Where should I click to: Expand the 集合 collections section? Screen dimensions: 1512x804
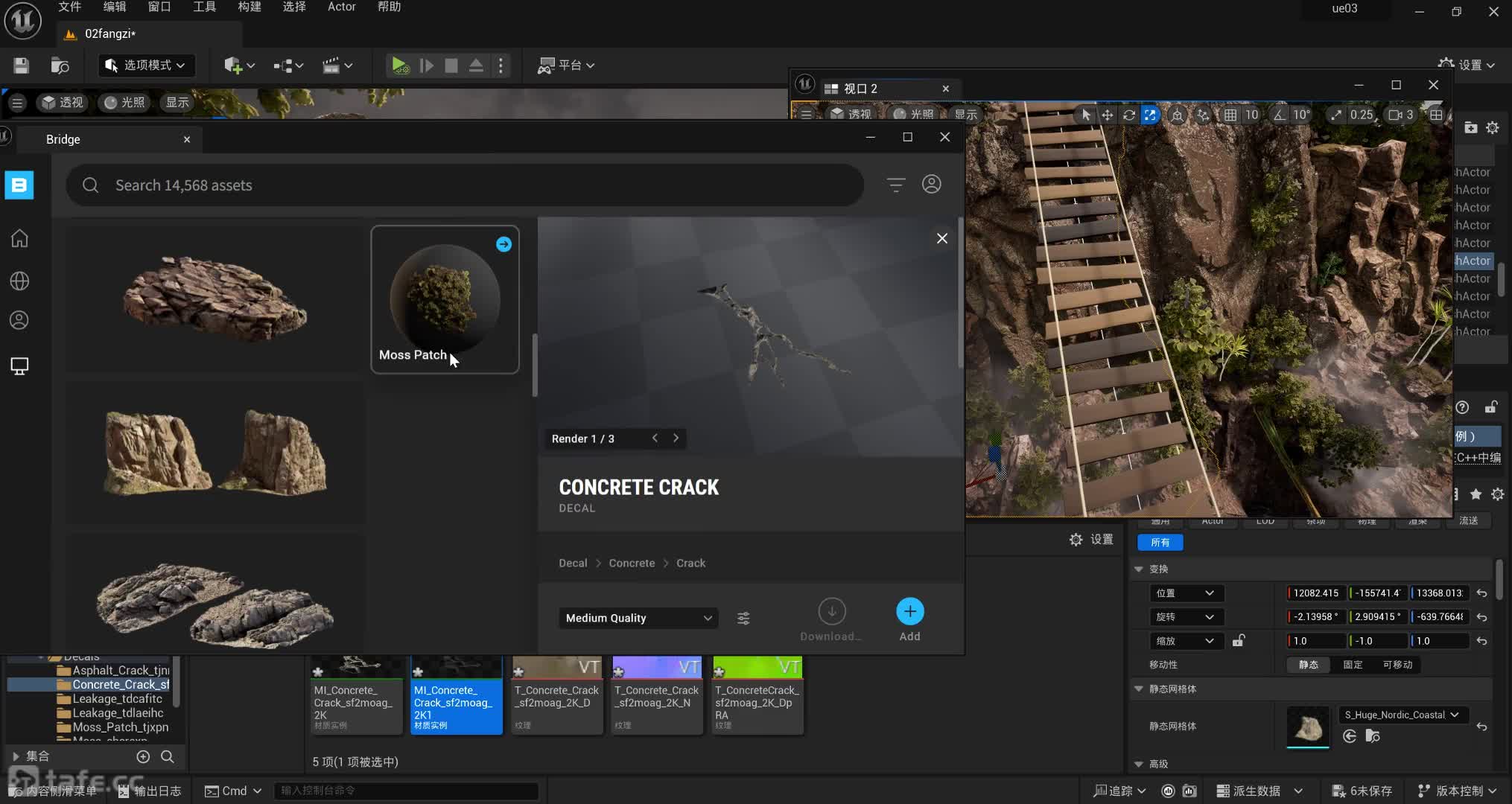tap(16, 756)
